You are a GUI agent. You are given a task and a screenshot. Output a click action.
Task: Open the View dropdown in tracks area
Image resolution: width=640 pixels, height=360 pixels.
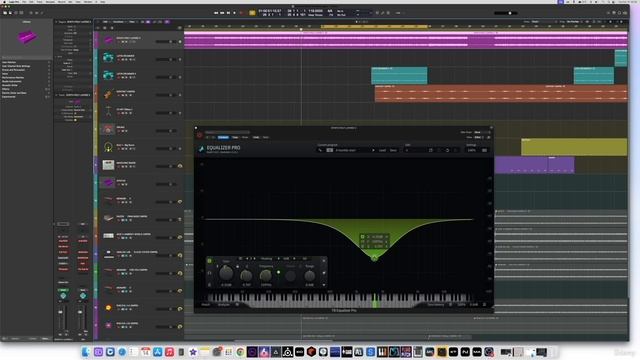133,22
